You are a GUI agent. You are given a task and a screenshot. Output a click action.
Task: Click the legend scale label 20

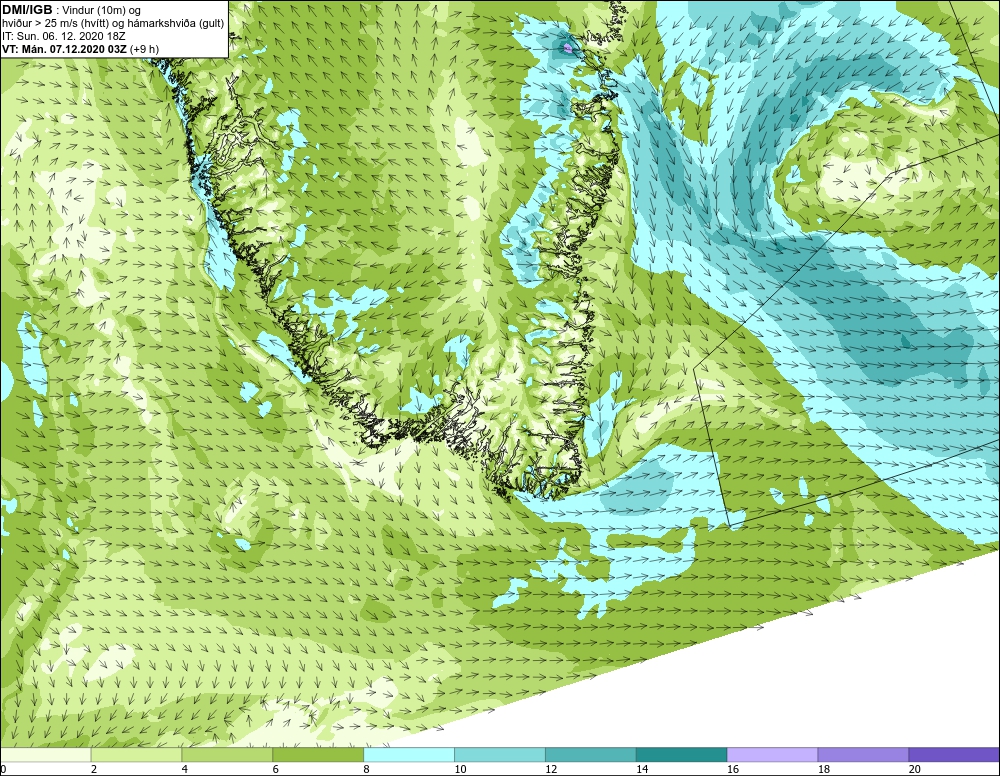click(915, 769)
